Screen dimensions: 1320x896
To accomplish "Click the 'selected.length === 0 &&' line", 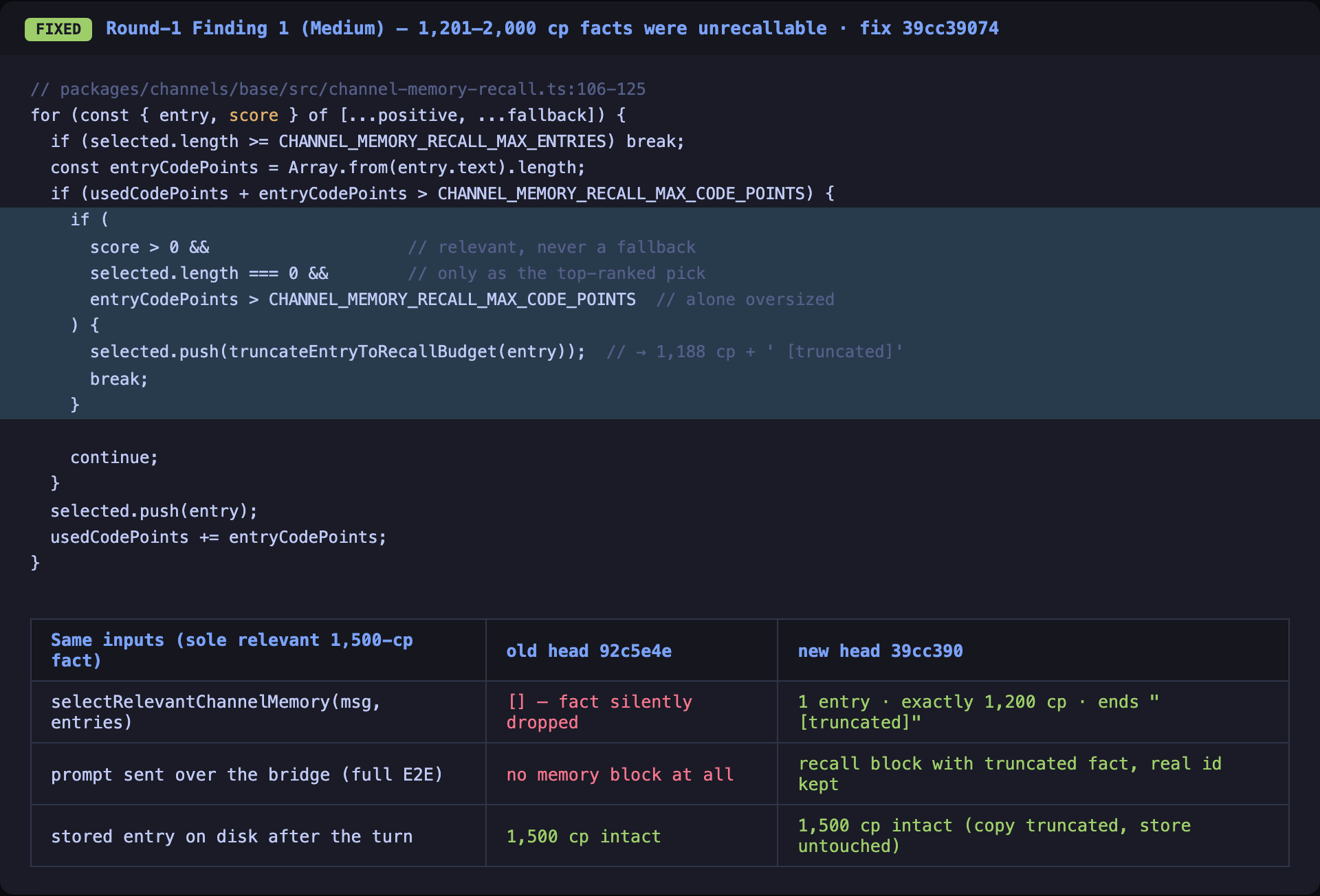I will [209, 273].
